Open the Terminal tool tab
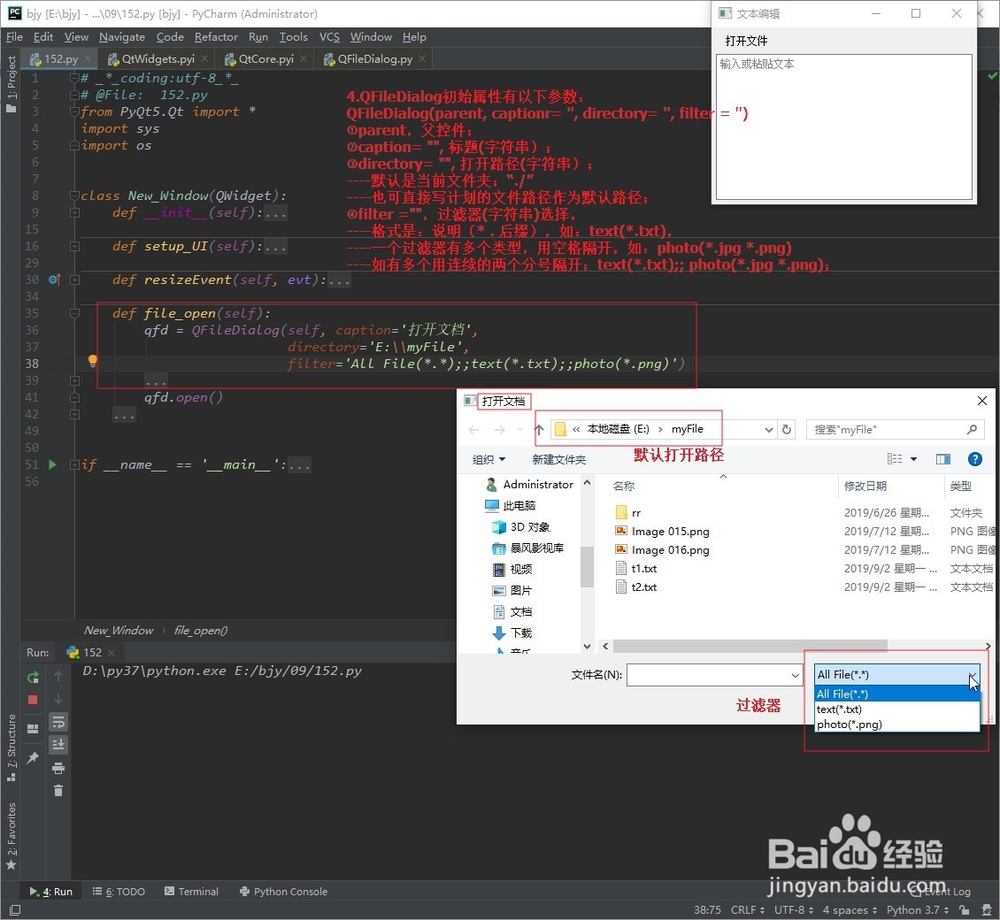 pos(191,891)
